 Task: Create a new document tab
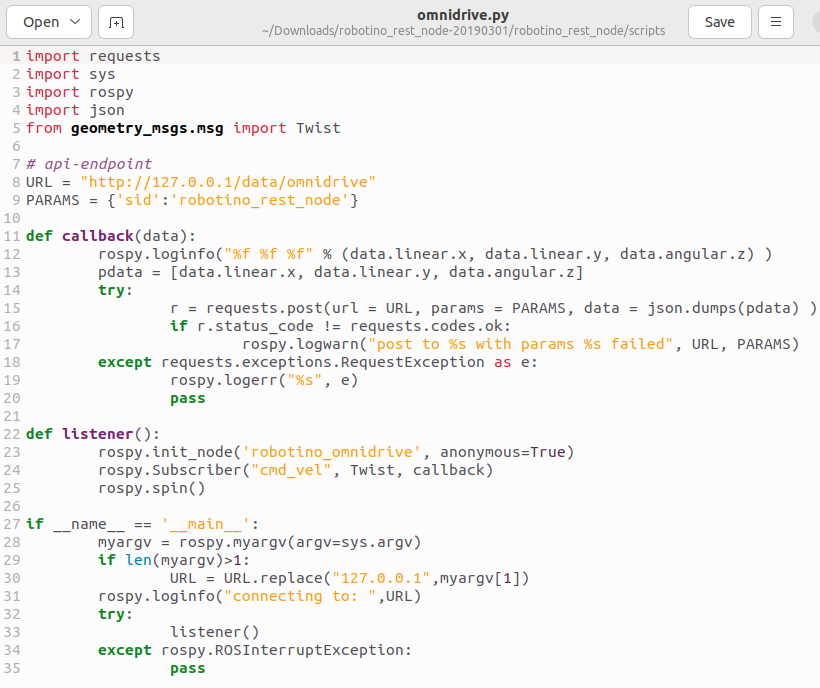(x=117, y=22)
